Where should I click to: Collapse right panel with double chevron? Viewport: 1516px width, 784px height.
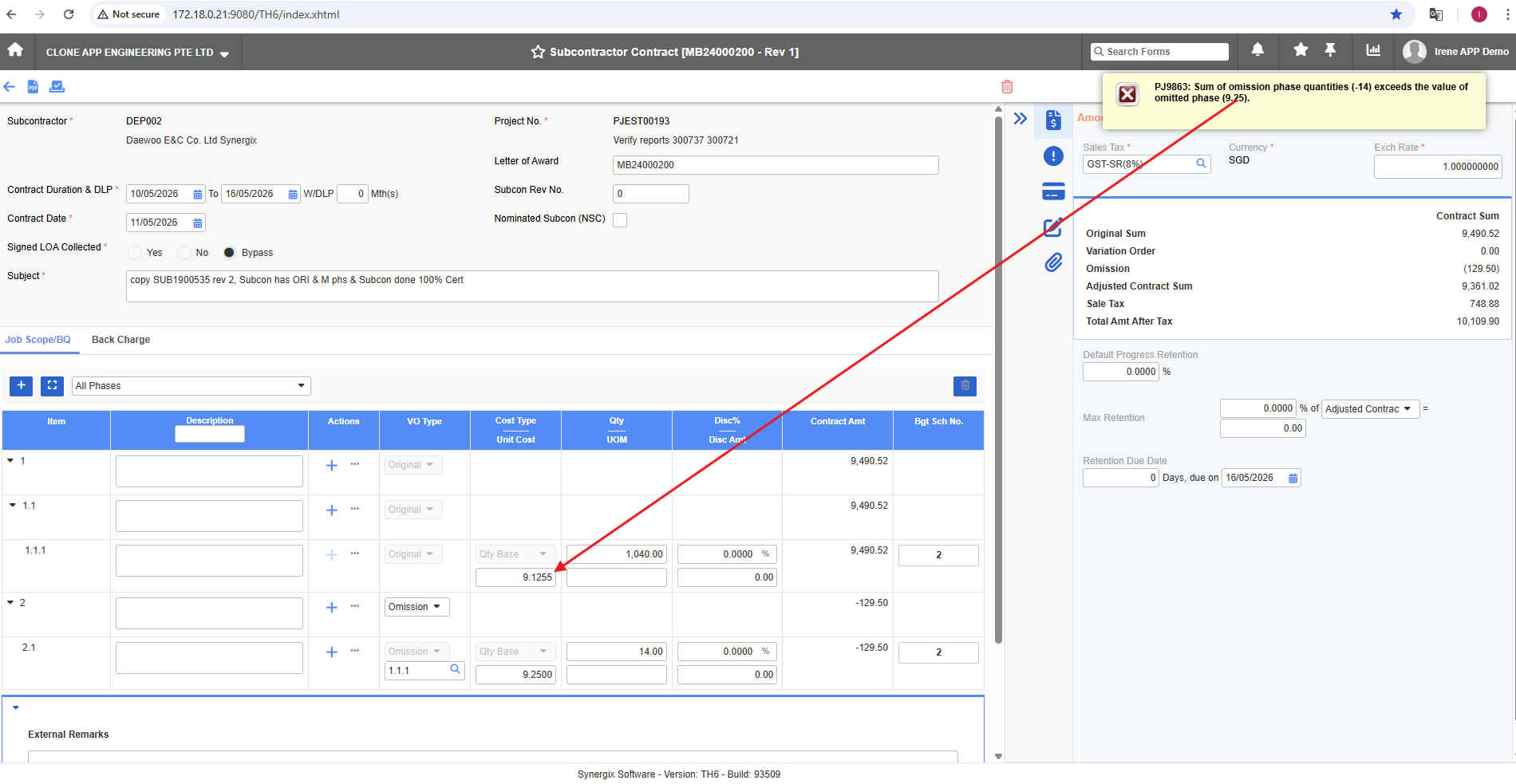pyautogui.click(x=1020, y=119)
